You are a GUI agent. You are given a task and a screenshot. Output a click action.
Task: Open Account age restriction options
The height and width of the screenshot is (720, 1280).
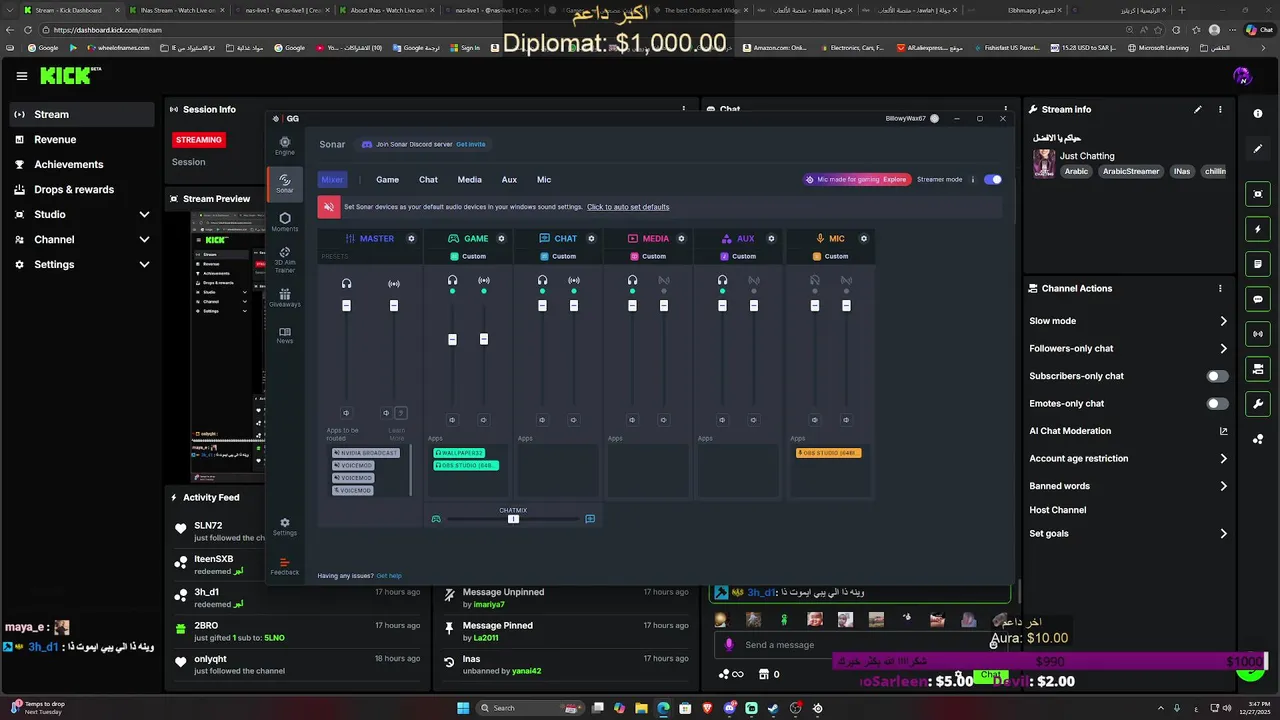coord(1129,458)
